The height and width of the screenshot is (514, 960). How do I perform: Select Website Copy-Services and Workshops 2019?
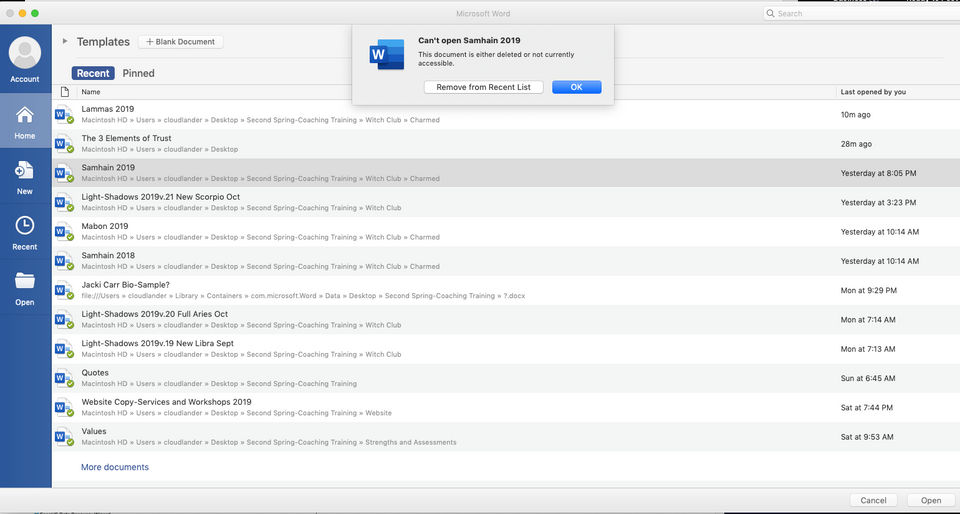pos(167,402)
